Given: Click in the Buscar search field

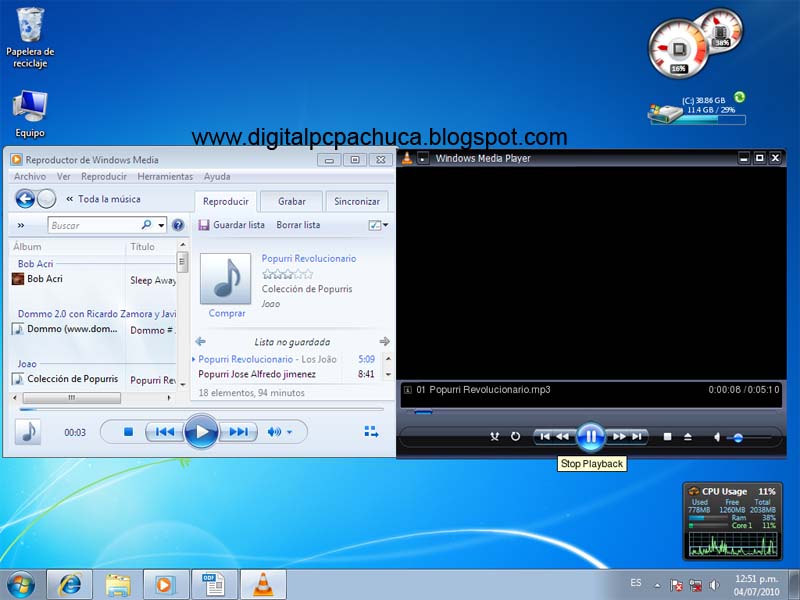Looking at the screenshot, I should [x=94, y=225].
